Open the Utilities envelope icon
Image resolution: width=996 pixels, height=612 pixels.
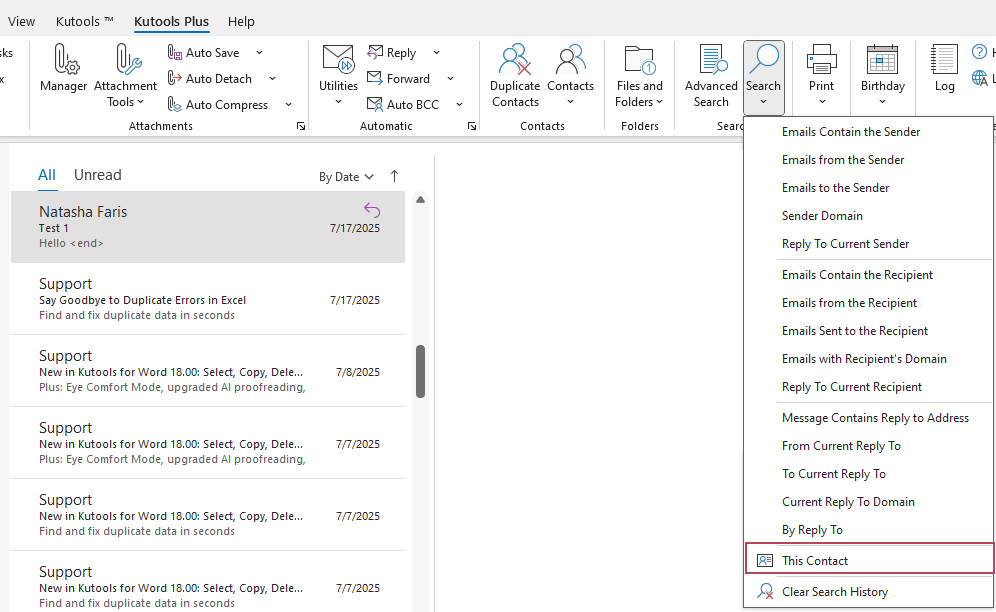[x=338, y=60]
